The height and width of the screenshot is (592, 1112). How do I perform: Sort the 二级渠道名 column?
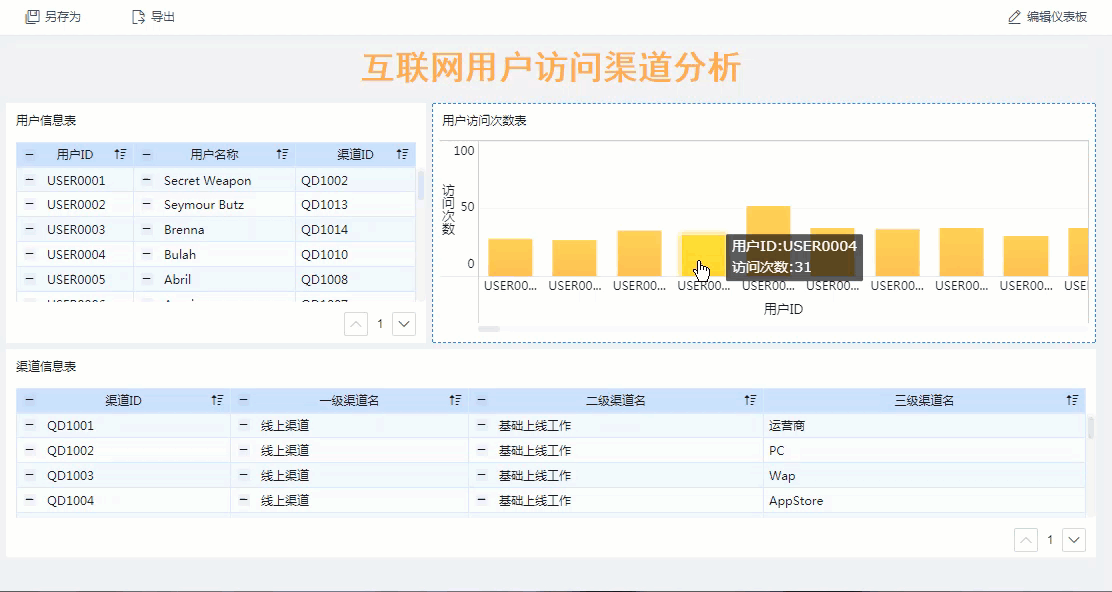coord(750,401)
